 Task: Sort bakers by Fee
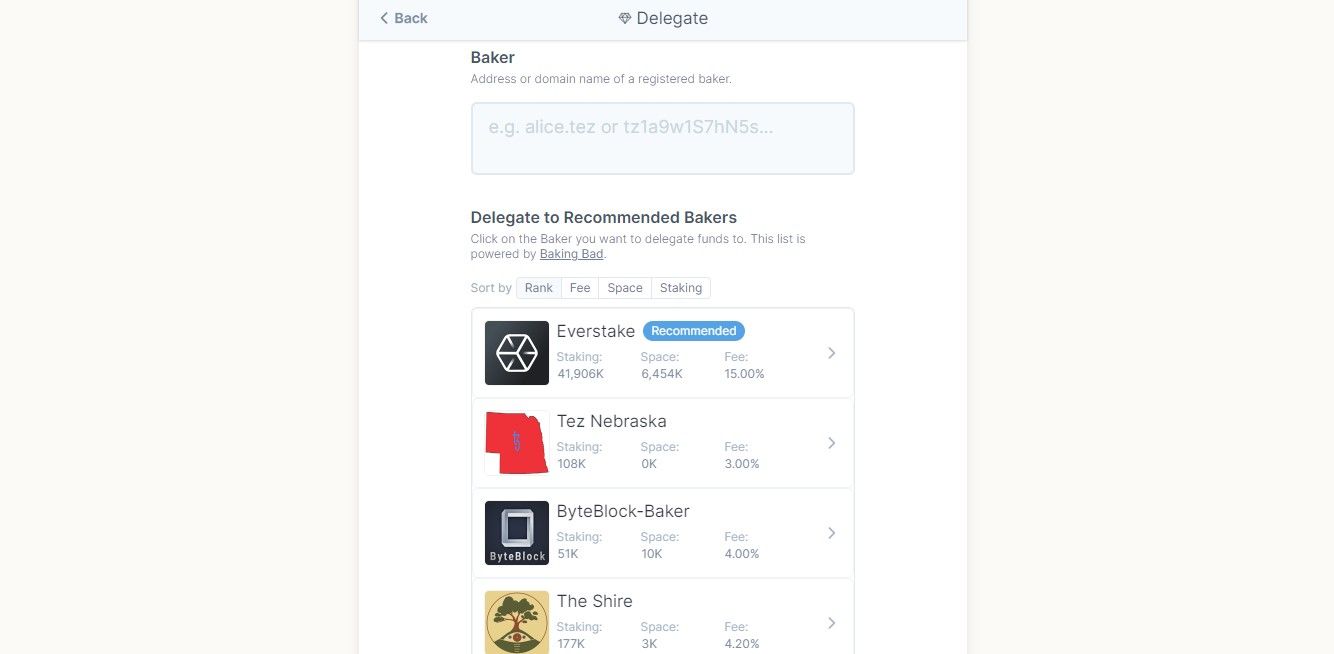click(x=580, y=288)
